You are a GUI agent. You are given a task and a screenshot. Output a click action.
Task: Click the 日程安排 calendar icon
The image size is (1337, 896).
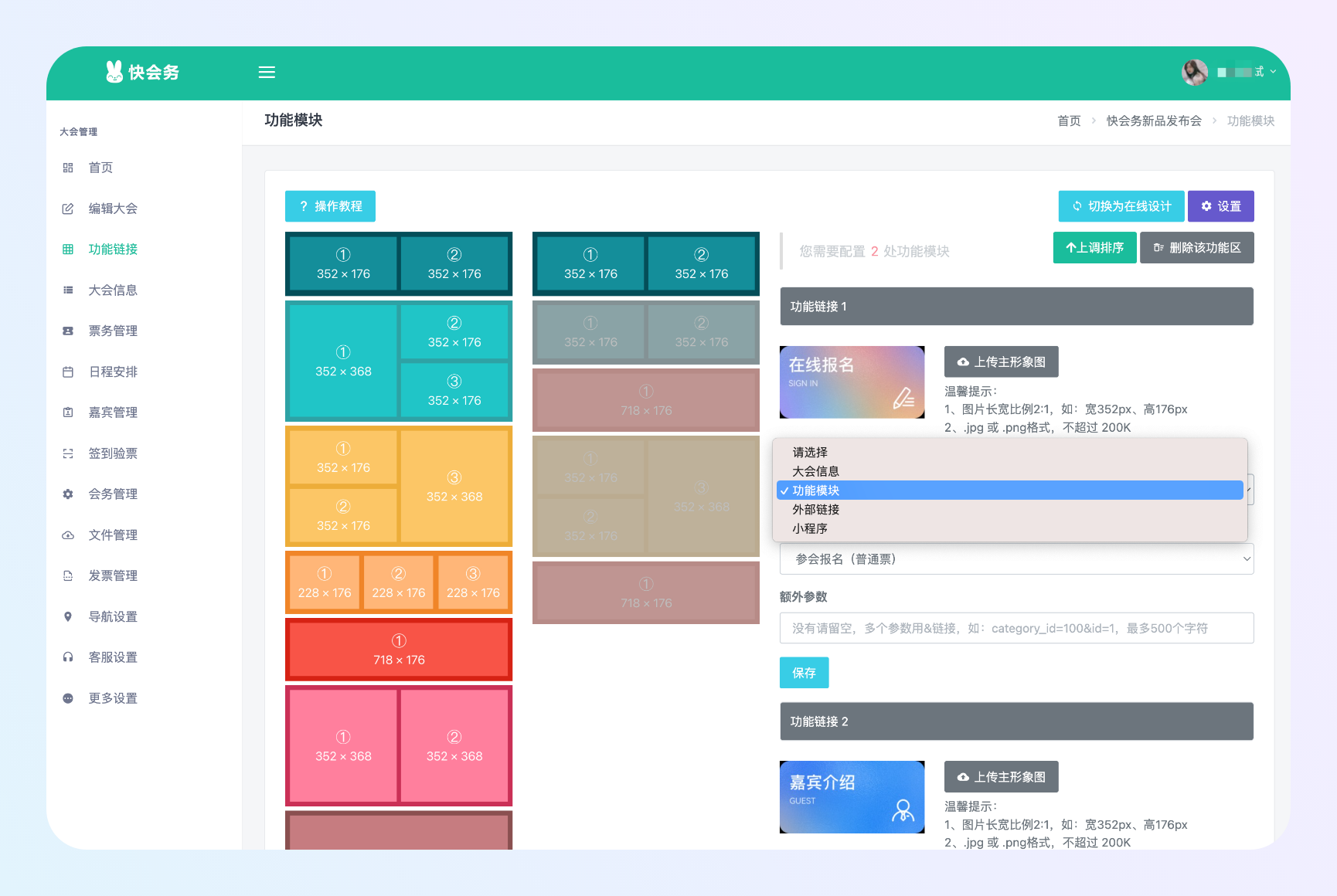[68, 372]
